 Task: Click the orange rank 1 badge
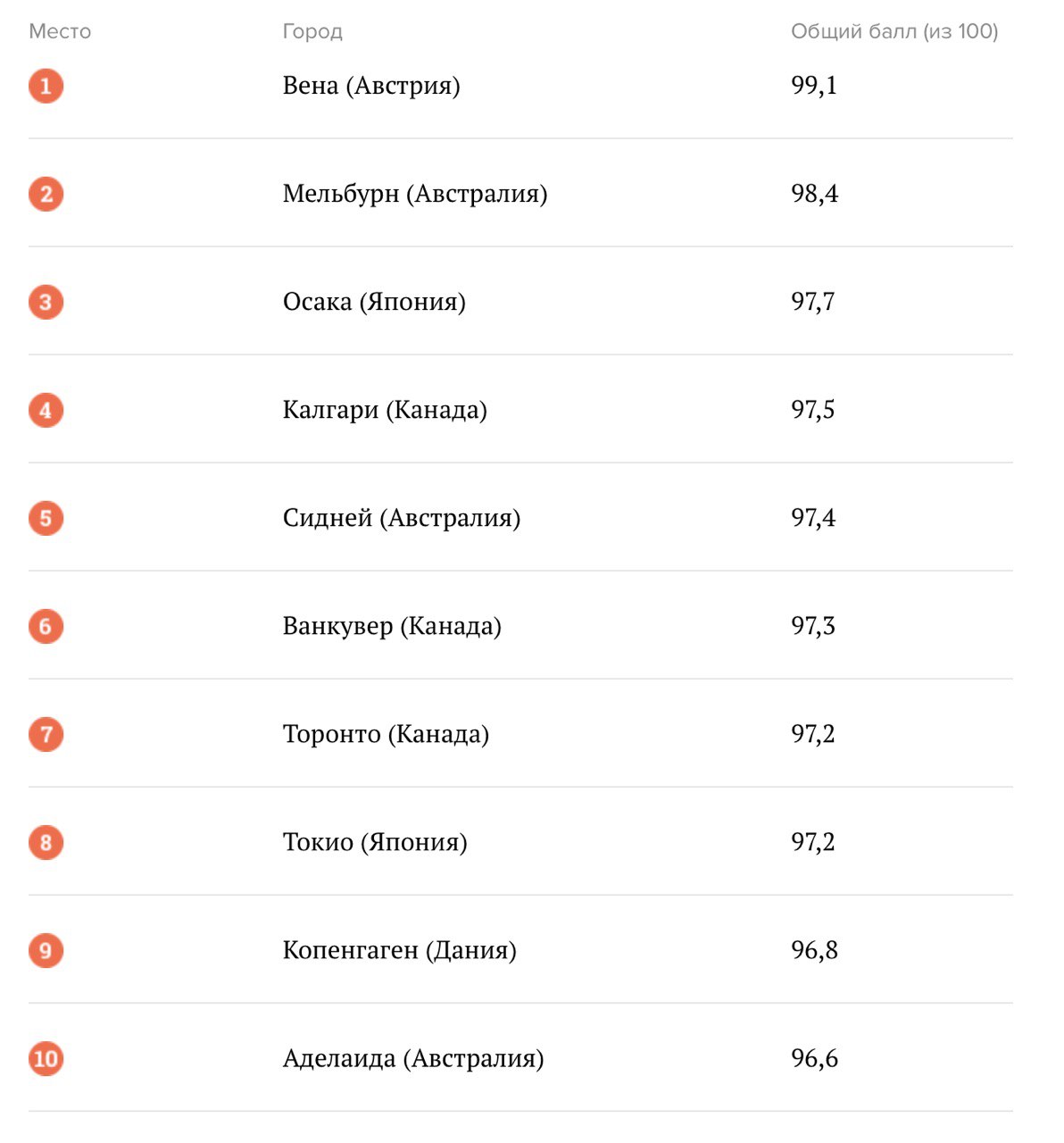click(46, 86)
